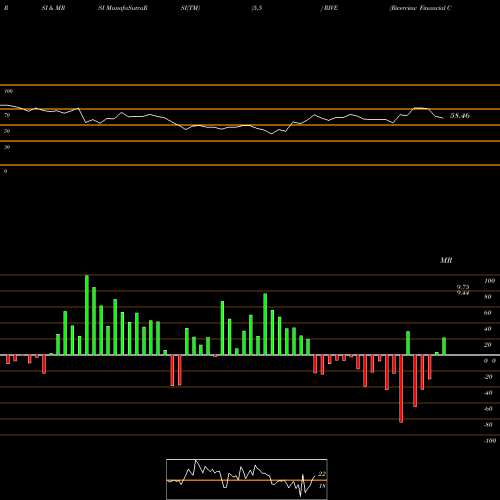Click value 18 in the mini chart
This screenshot has height=500, width=500.
point(322,486)
